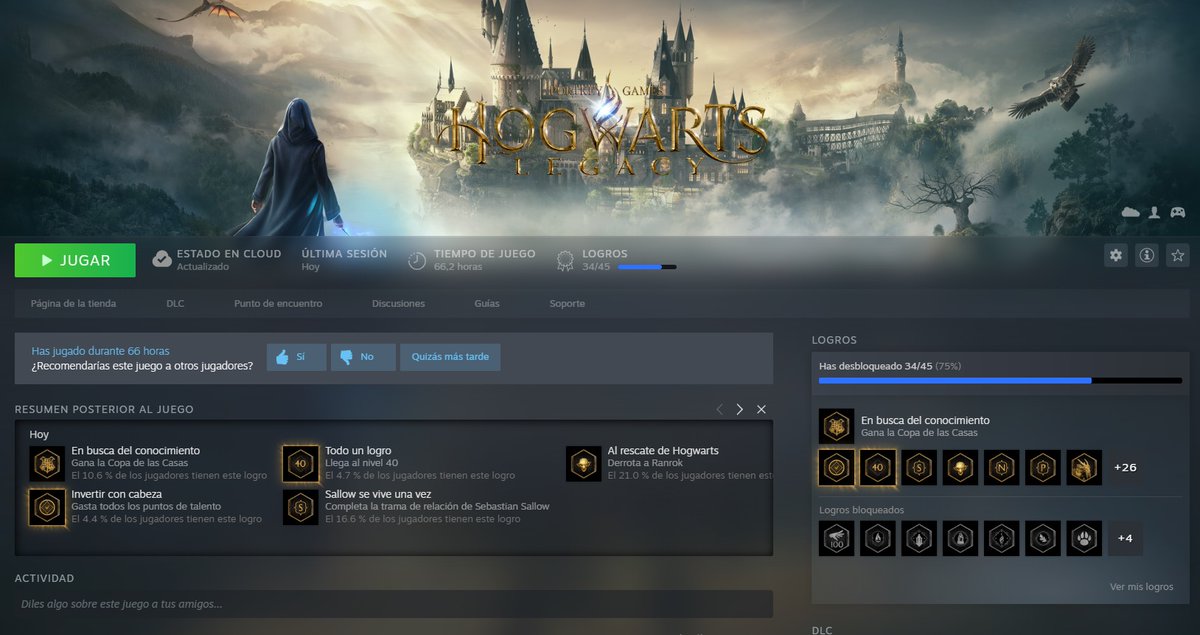
Task: Click the ÚLTIMA SESIÓN 'Hoy' value
Action: [x=310, y=268]
